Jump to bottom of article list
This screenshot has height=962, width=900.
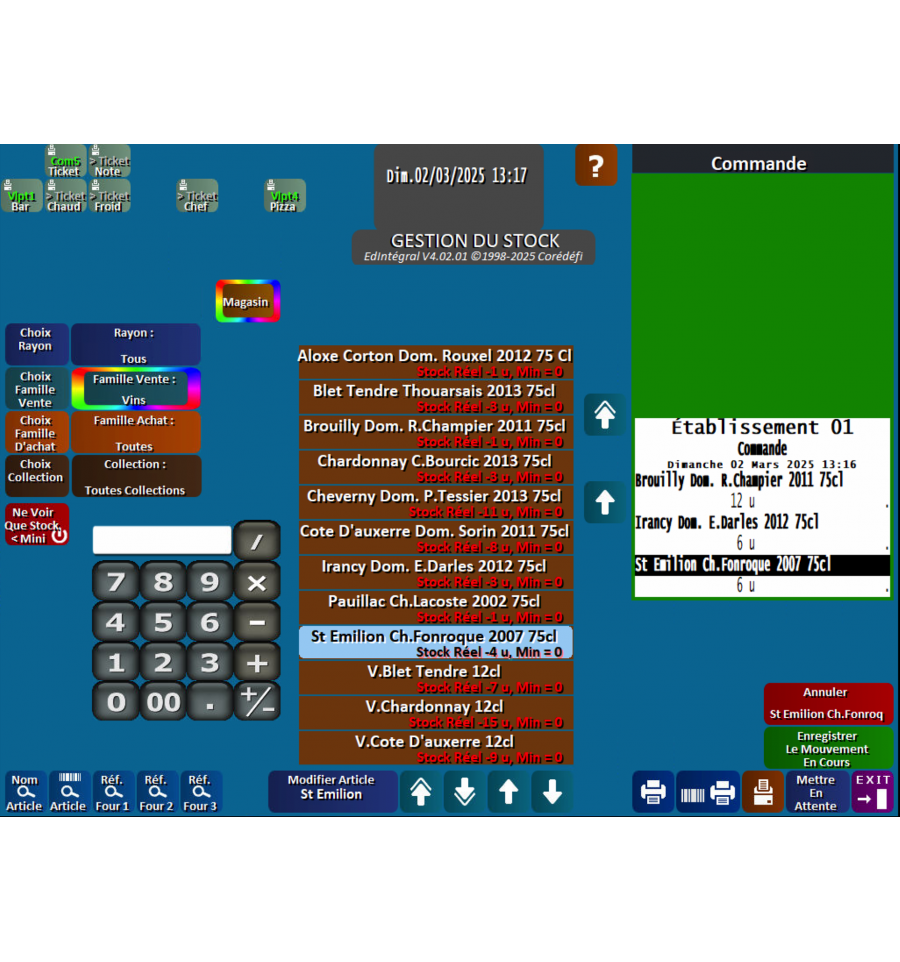pyautogui.click(x=464, y=792)
